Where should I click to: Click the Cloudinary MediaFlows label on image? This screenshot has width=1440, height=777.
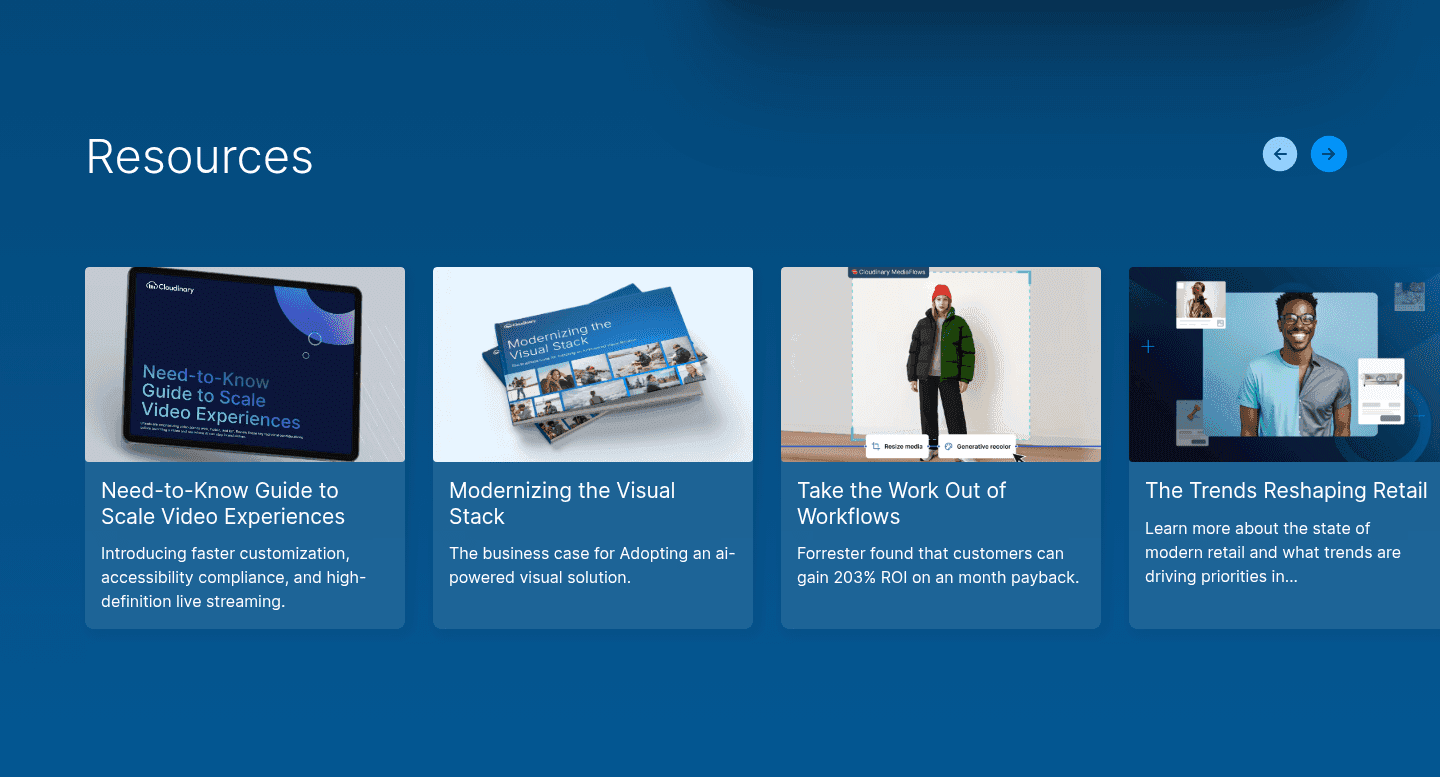(x=889, y=272)
